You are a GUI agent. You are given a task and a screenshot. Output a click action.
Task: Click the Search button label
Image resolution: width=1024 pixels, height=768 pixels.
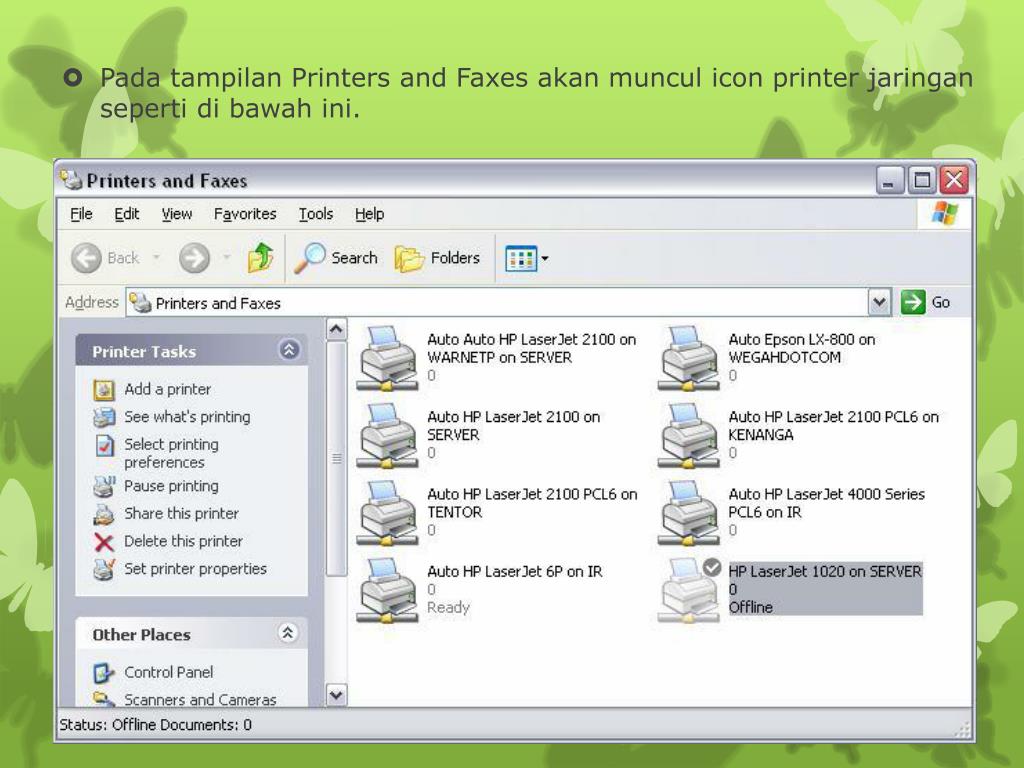coord(354,258)
